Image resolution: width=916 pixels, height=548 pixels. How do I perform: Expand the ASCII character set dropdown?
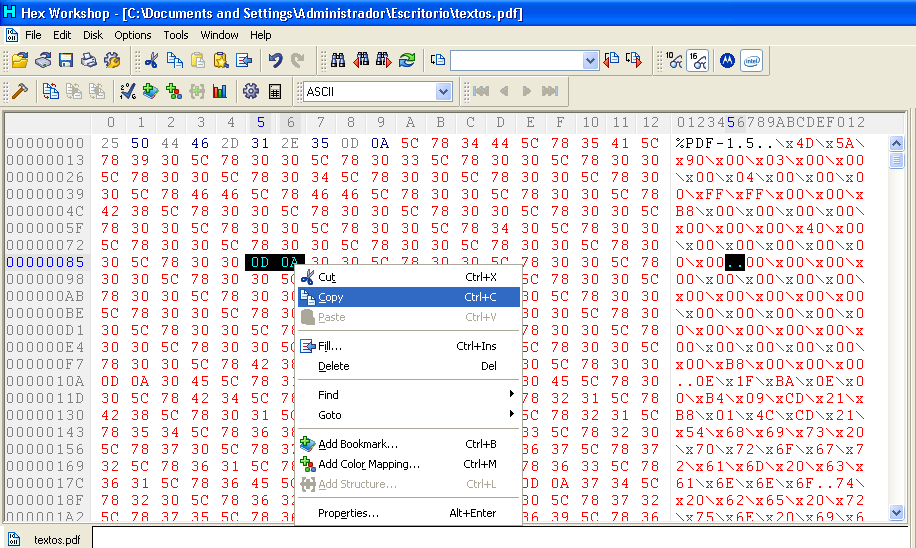click(443, 92)
